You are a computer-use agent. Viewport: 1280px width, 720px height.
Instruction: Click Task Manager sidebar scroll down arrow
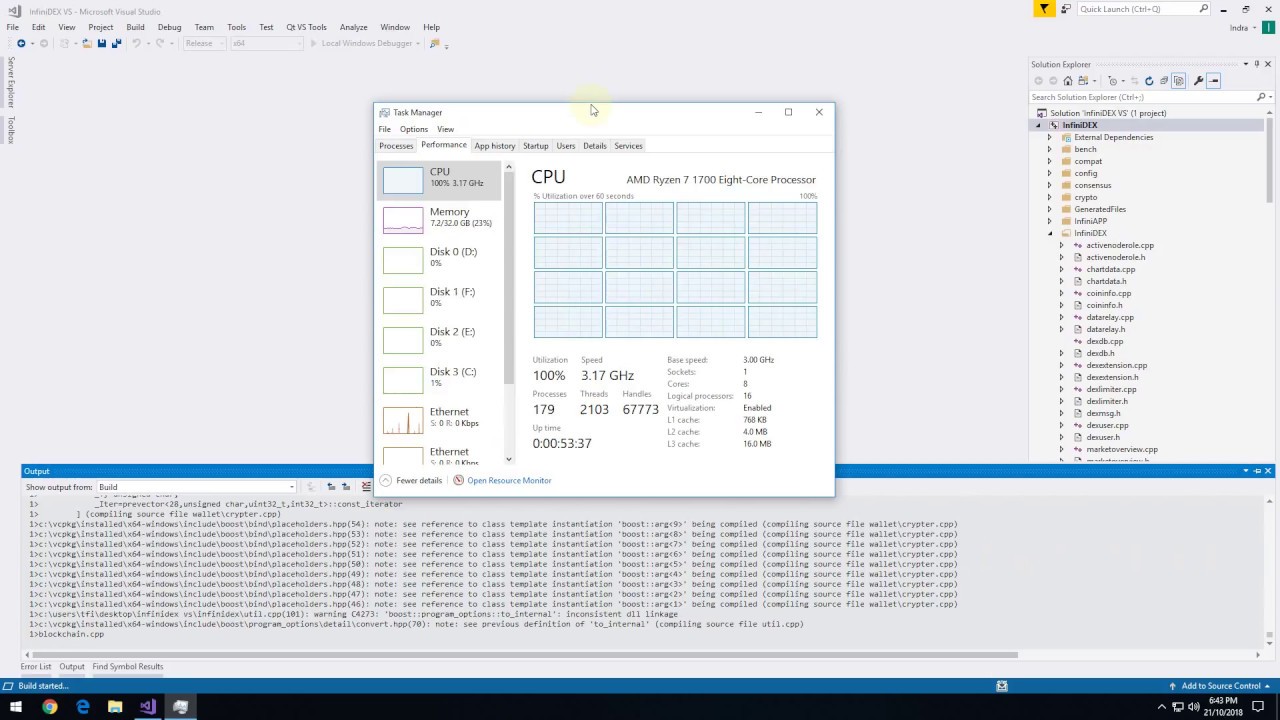(508, 459)
